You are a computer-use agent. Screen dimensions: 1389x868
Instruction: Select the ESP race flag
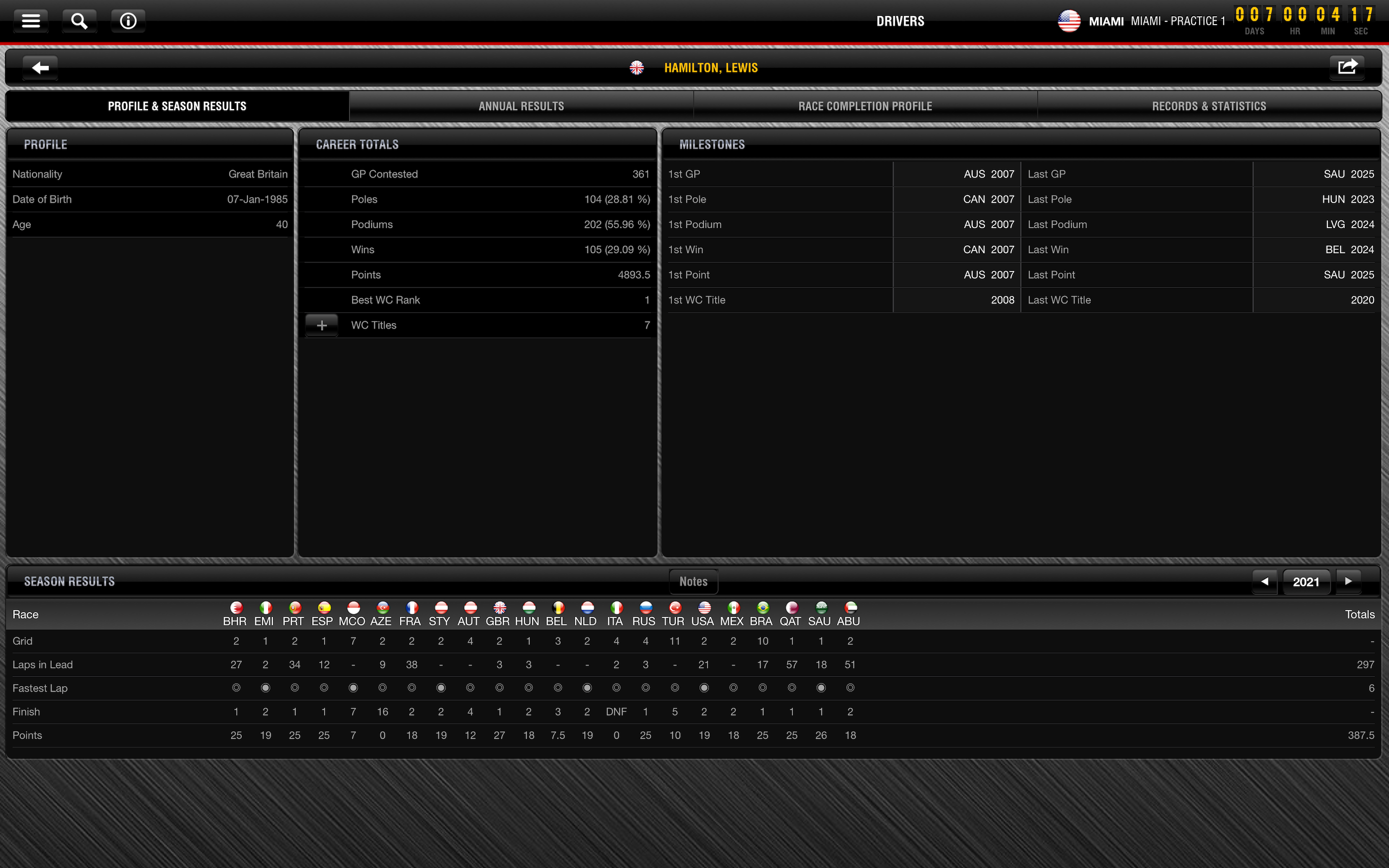(x=324, y=608)
